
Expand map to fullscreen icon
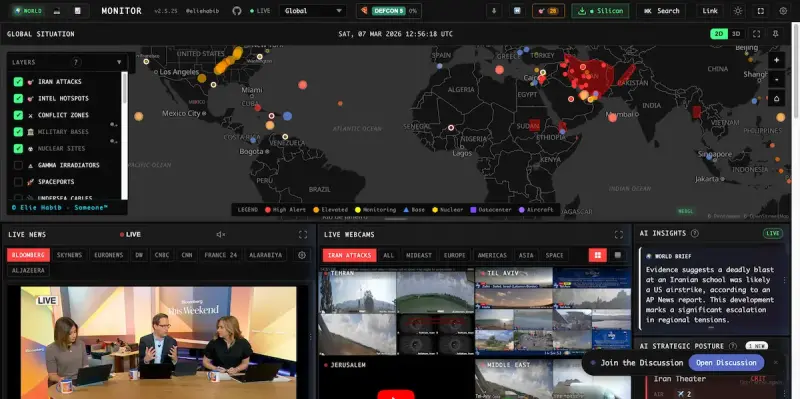point(757,34)
